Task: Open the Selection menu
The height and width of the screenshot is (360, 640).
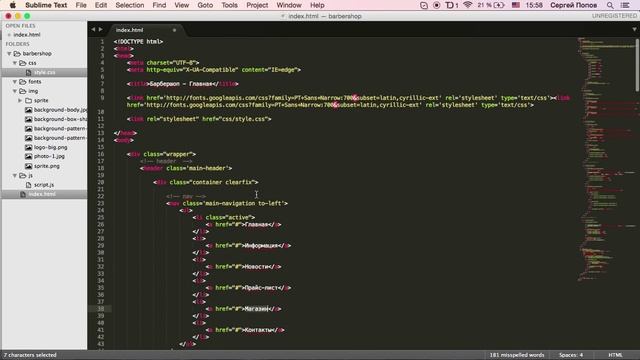Action: click(x=129, y=5)
